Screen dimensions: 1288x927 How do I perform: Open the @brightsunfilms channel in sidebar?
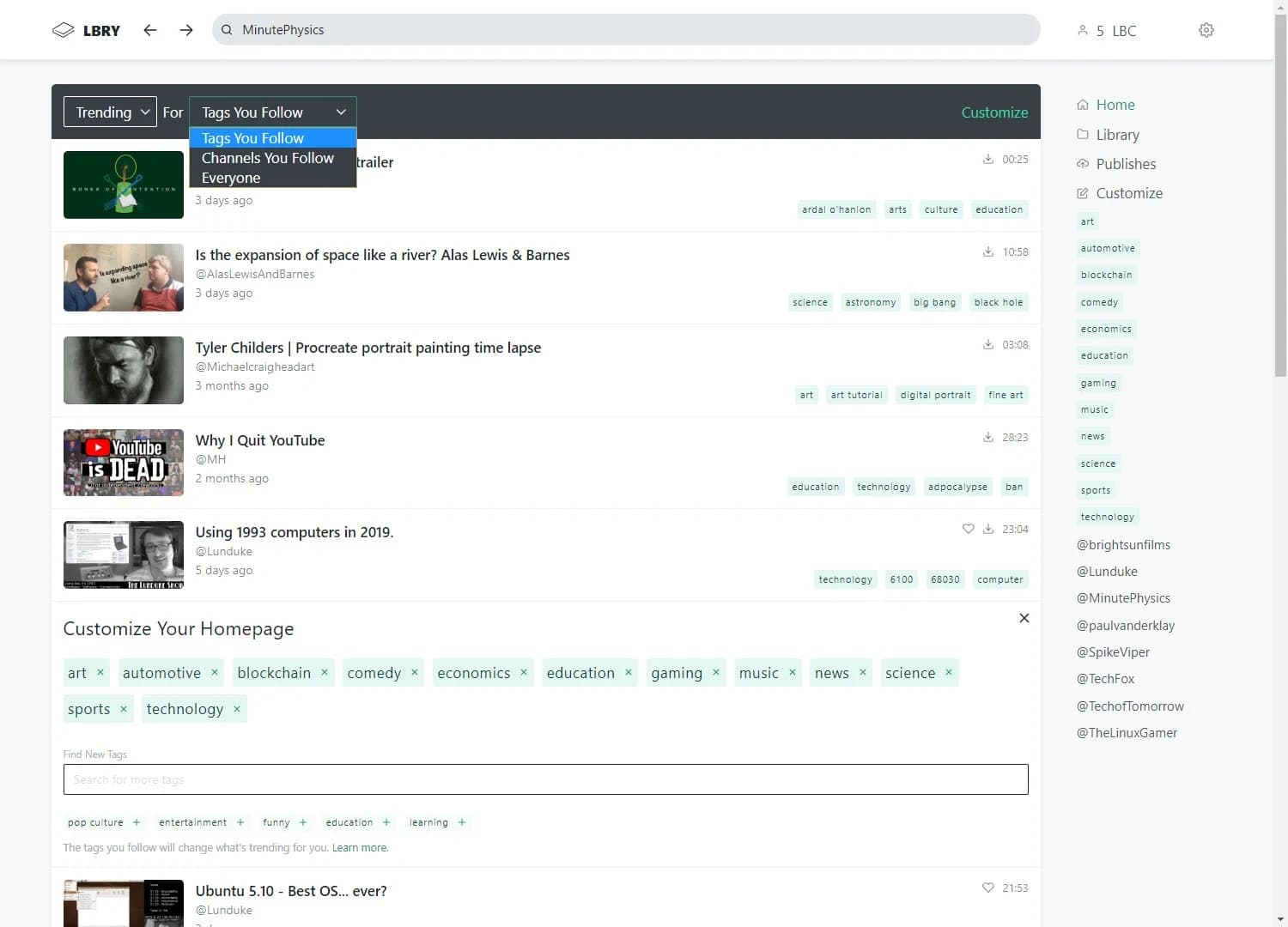click(x=1123, y=545)
